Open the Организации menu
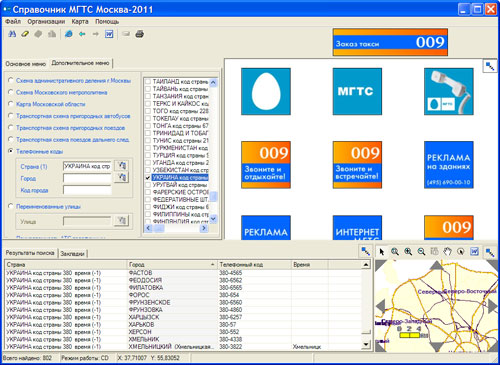 (x=46, y=22)
